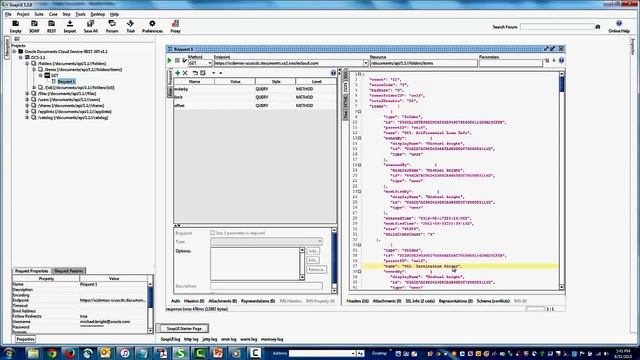Submit the request with the green play arrow

[x=169, y=60]
